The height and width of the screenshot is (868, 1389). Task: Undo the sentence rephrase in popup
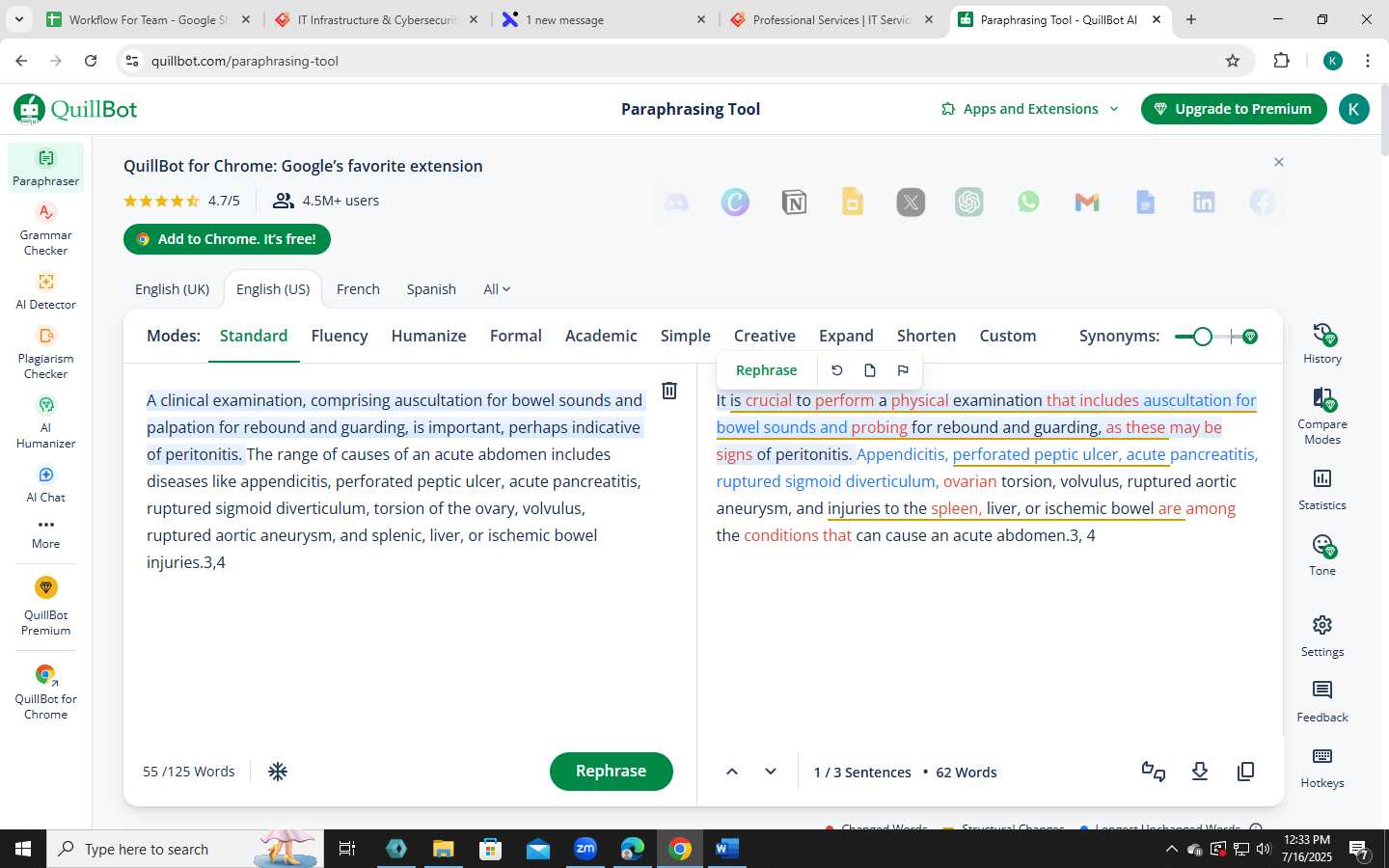click(x=837, y=370)
